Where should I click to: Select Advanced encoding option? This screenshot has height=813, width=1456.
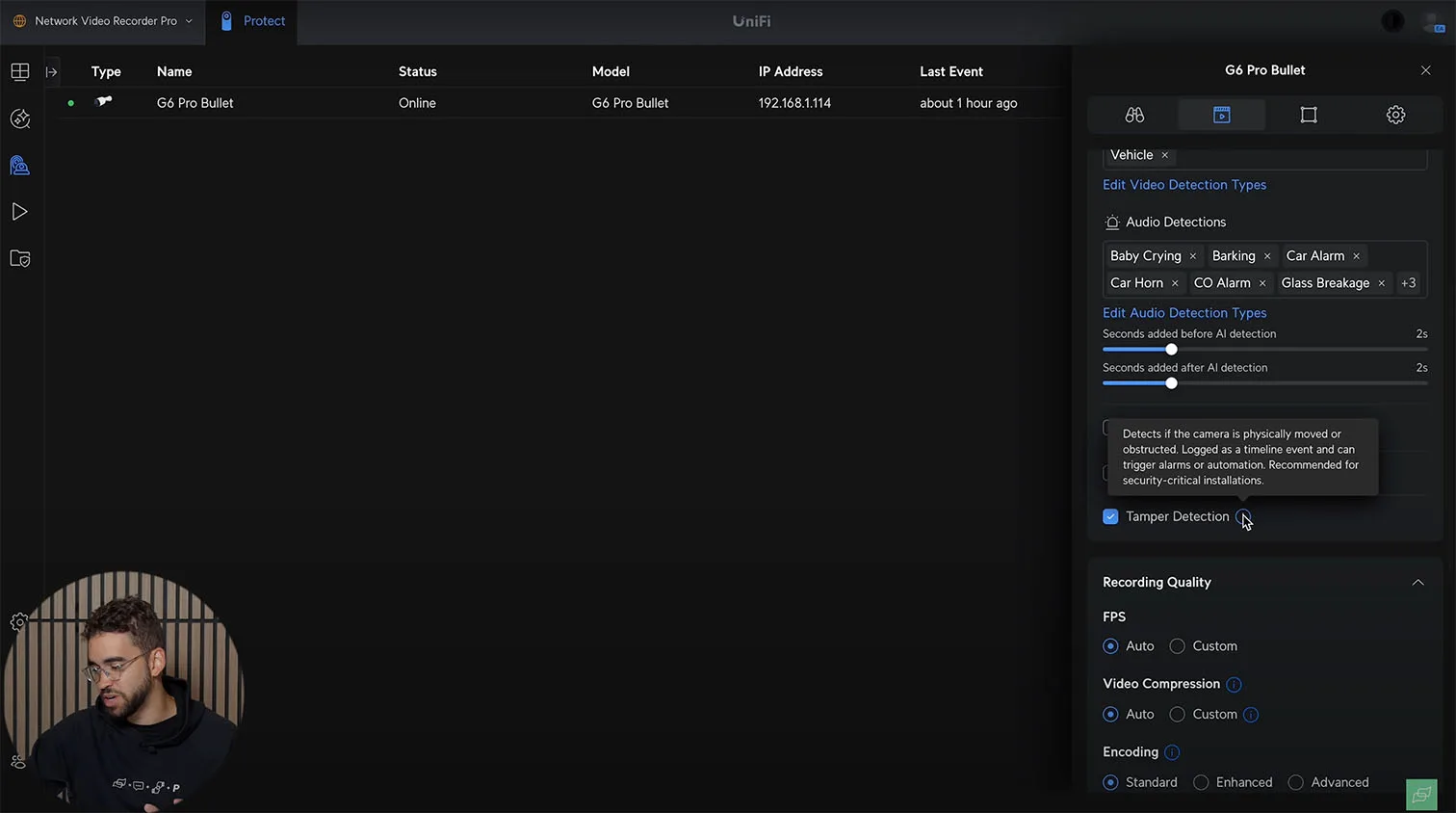point(1295,782)
